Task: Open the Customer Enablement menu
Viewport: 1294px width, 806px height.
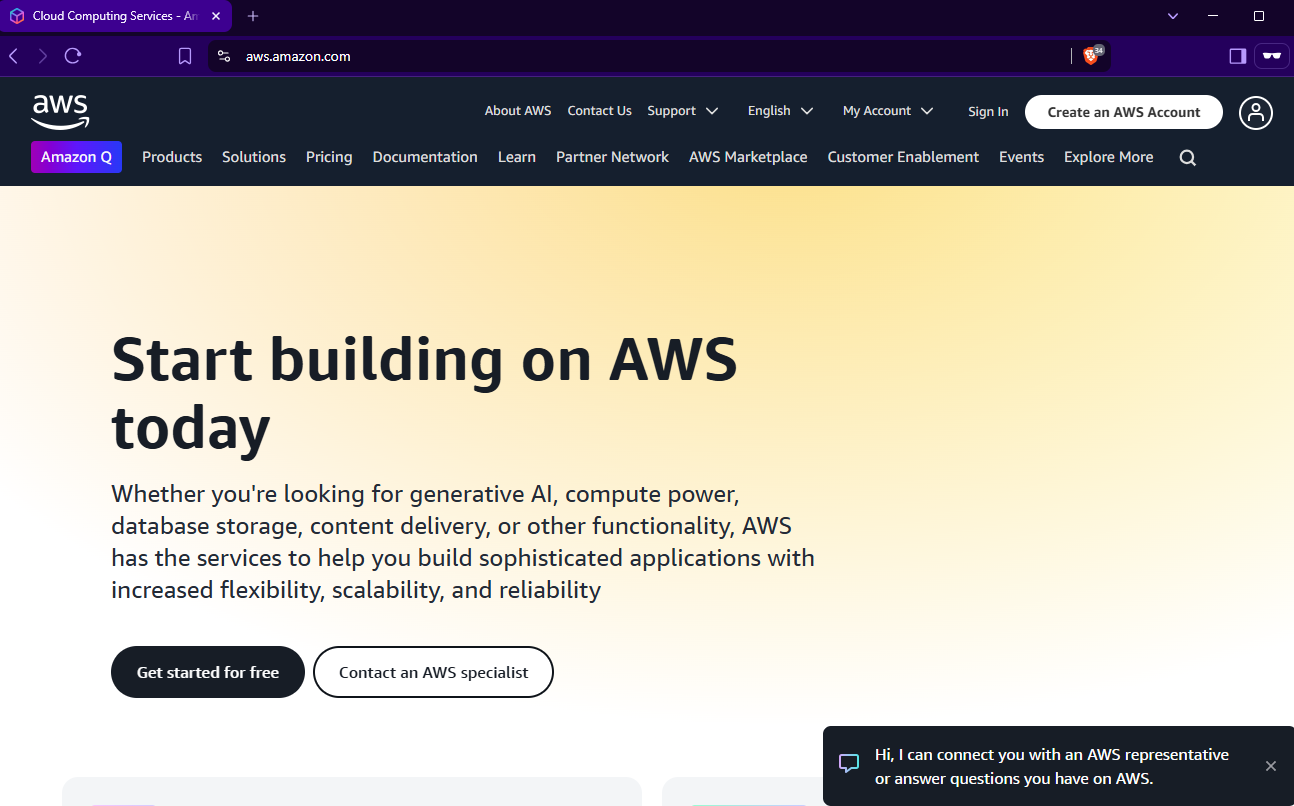Action: tap(903, 157)
